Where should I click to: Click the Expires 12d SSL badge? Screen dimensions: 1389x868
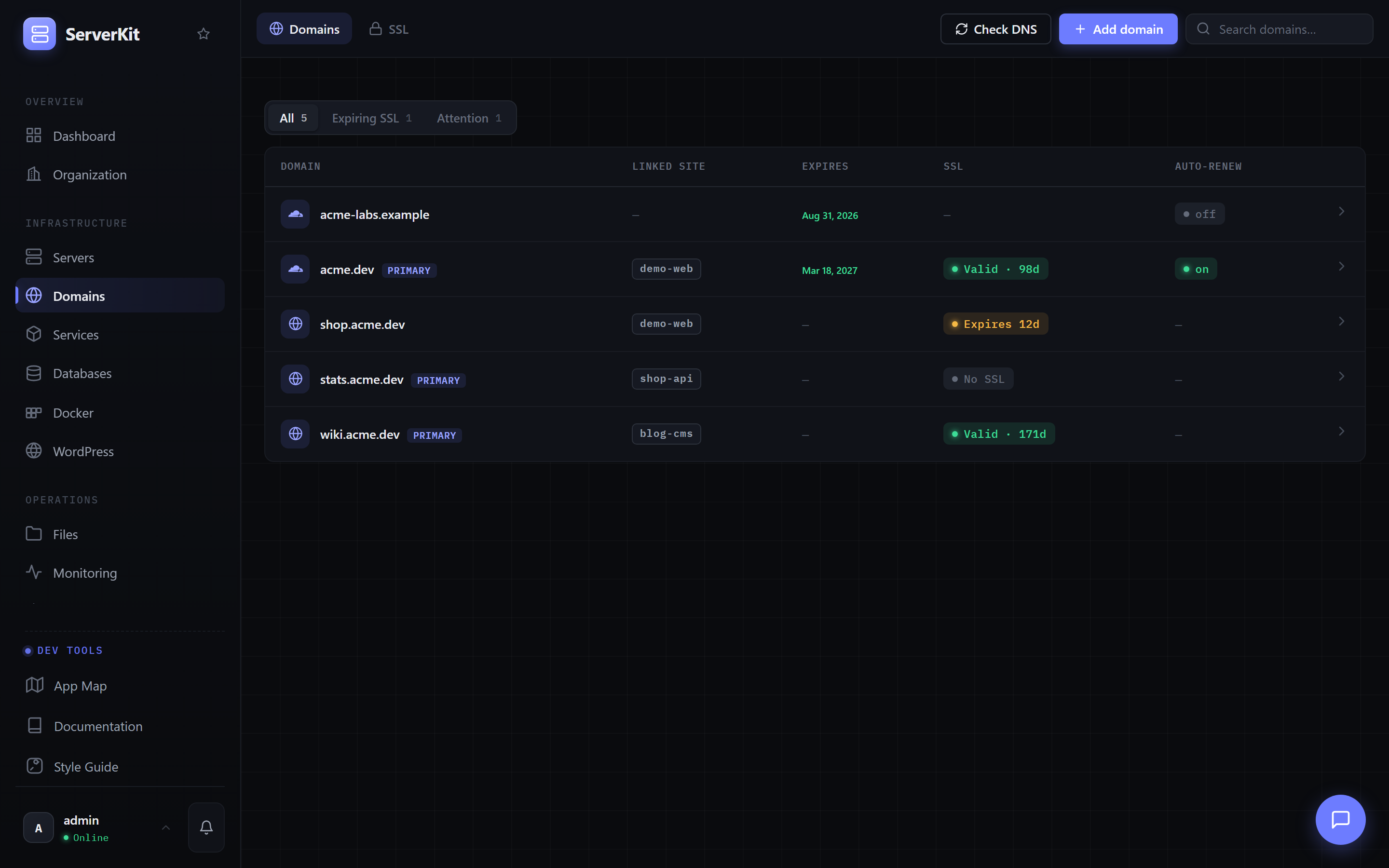996,324
